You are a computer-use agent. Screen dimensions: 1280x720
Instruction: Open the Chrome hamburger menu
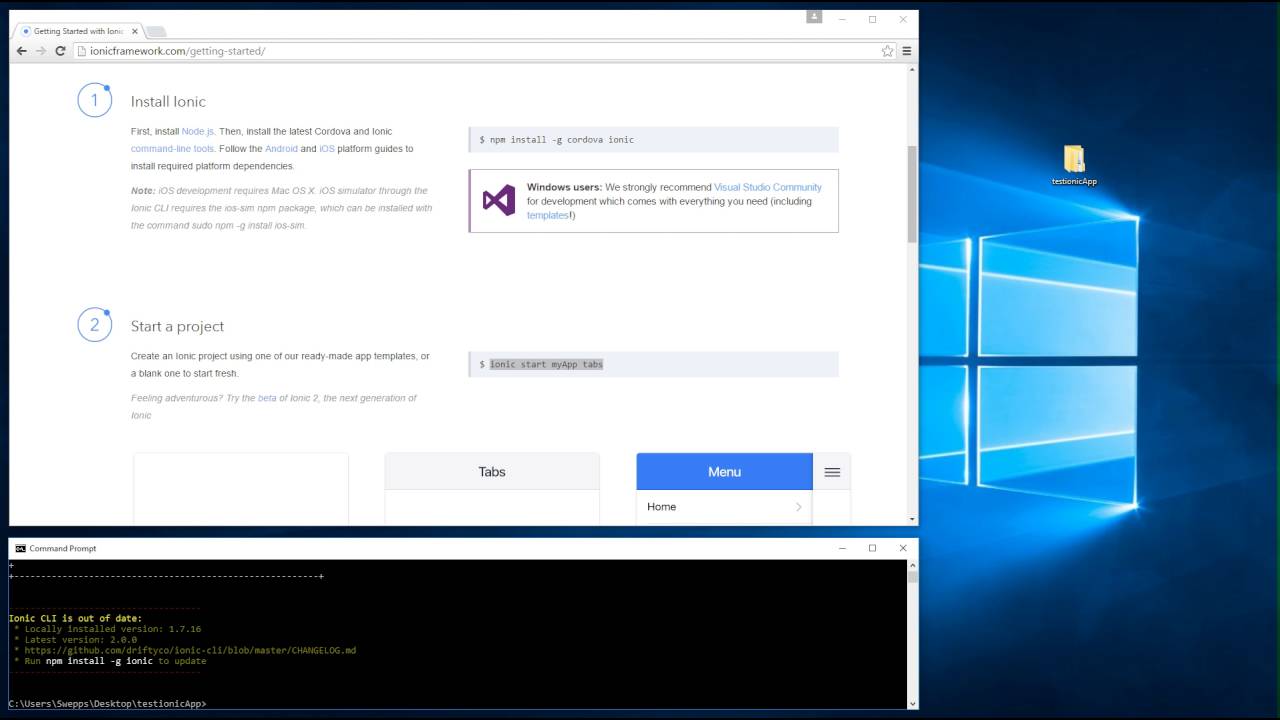[x=907, y=51]
